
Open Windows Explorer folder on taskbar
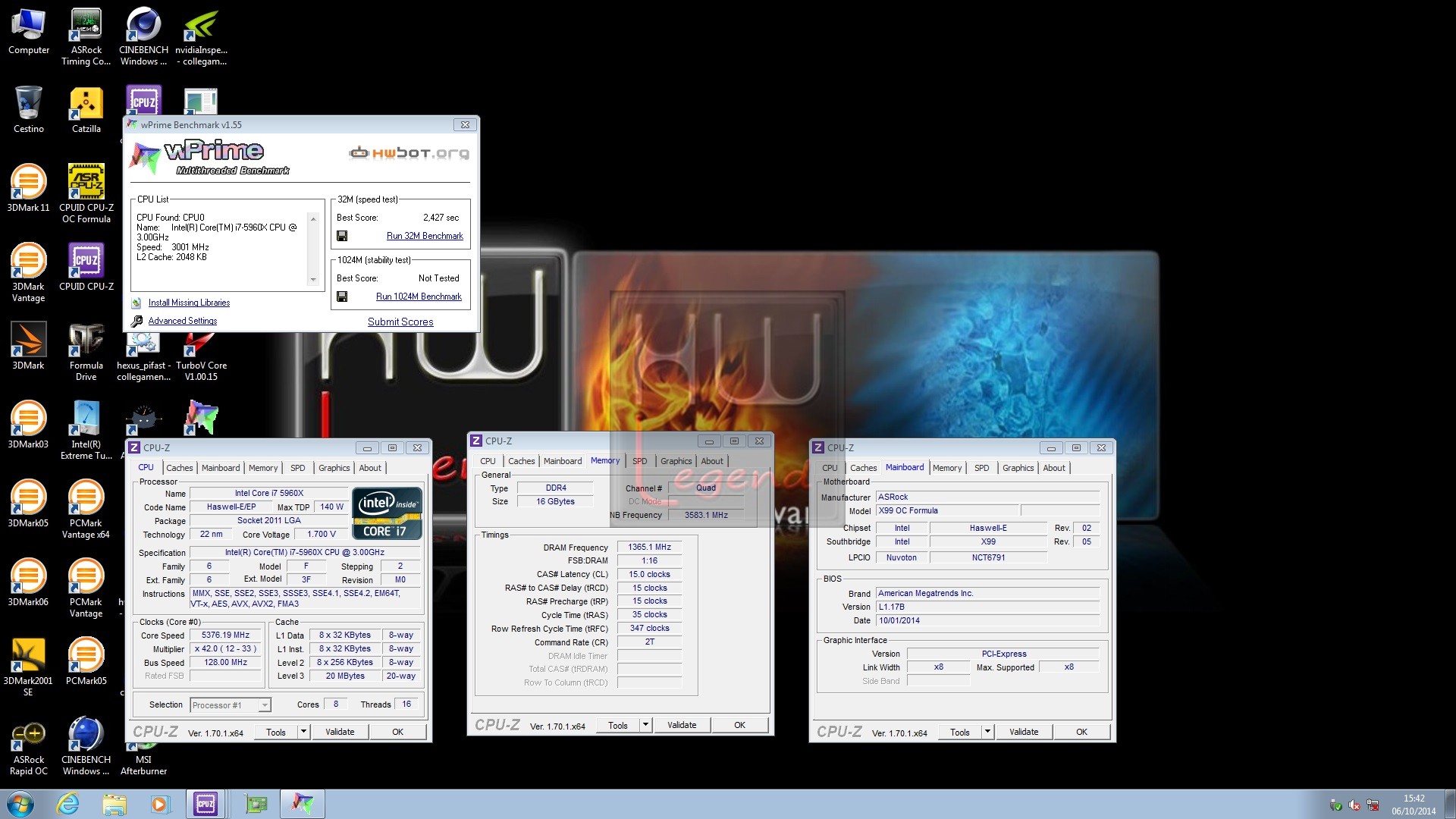(x=115, y=804)
